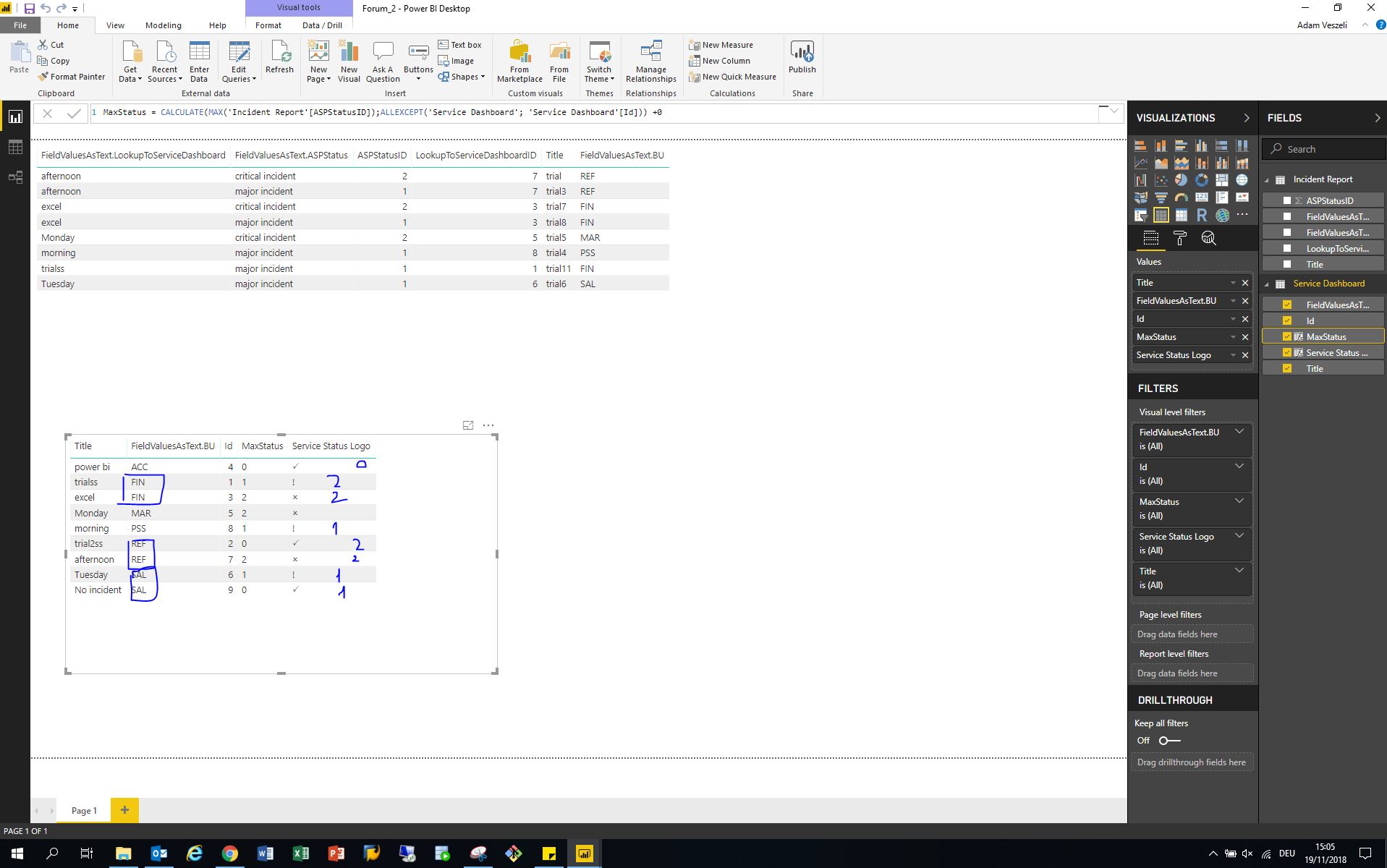Open the Analytics magnifier pane
This screenshot has width=1387, height=868.
click(x=1208, y=238)
